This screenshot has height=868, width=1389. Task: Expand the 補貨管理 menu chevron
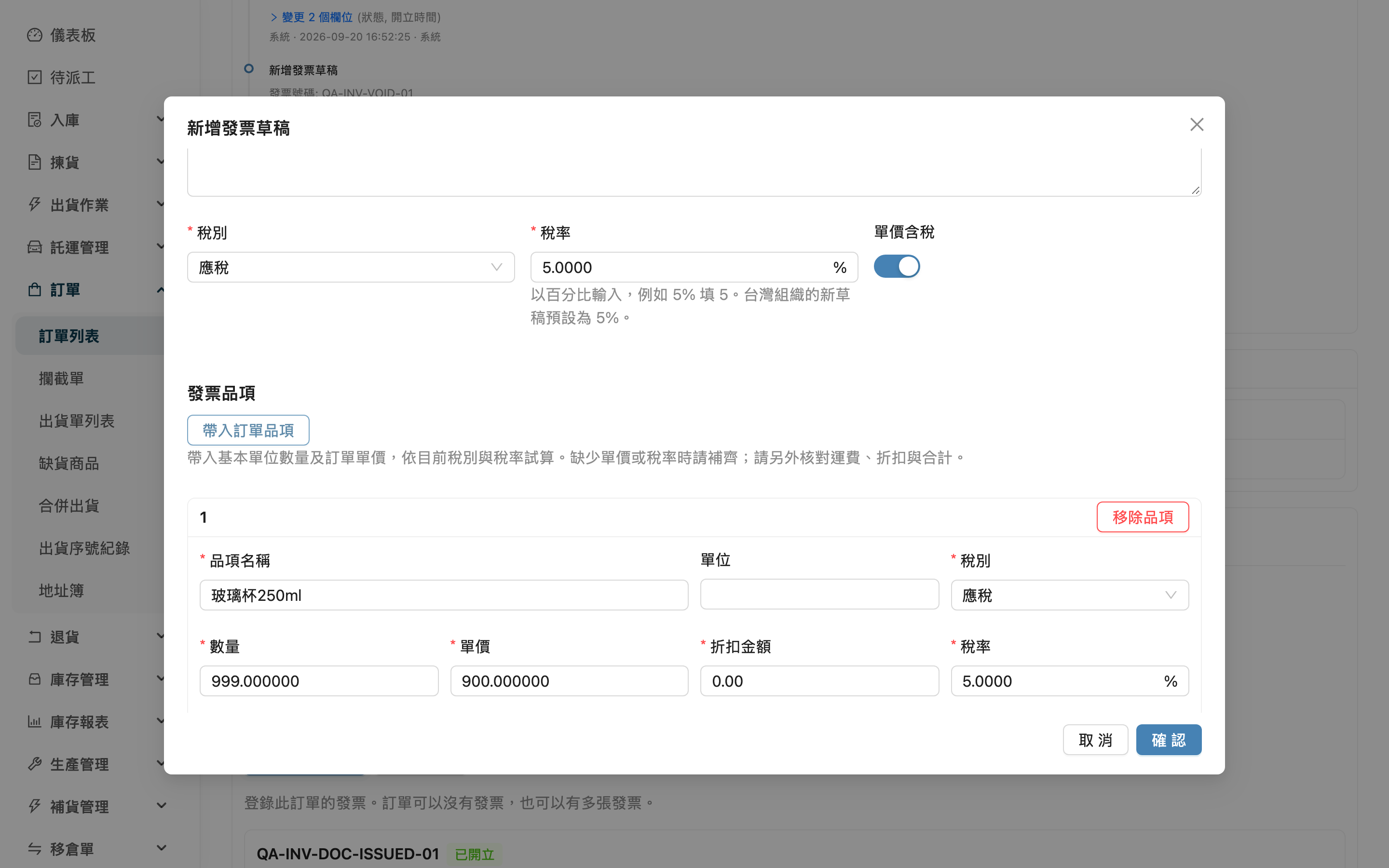[x=161, y=806]
